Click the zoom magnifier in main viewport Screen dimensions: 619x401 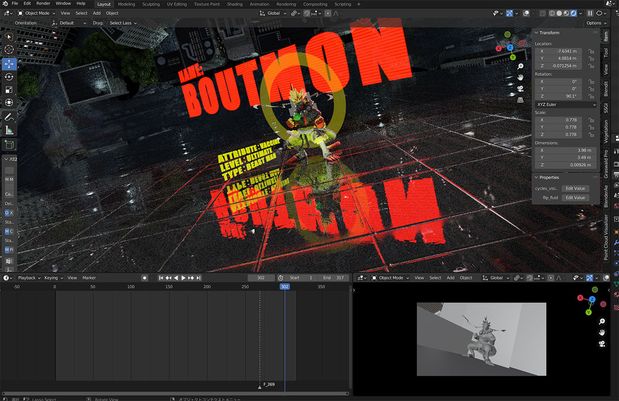tap(520, 66)
